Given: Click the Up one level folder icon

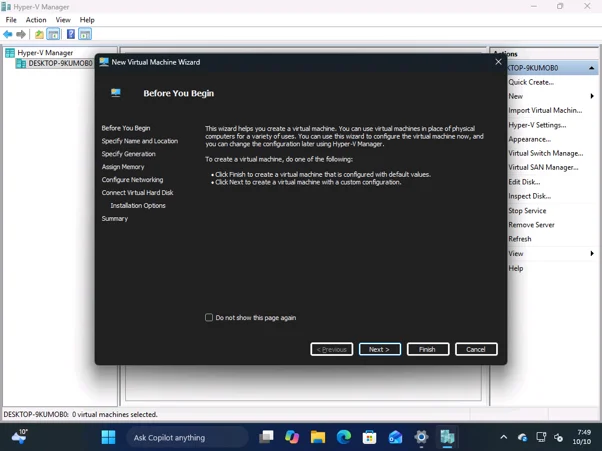Looking at the screenshot, I should pos(39,34).
